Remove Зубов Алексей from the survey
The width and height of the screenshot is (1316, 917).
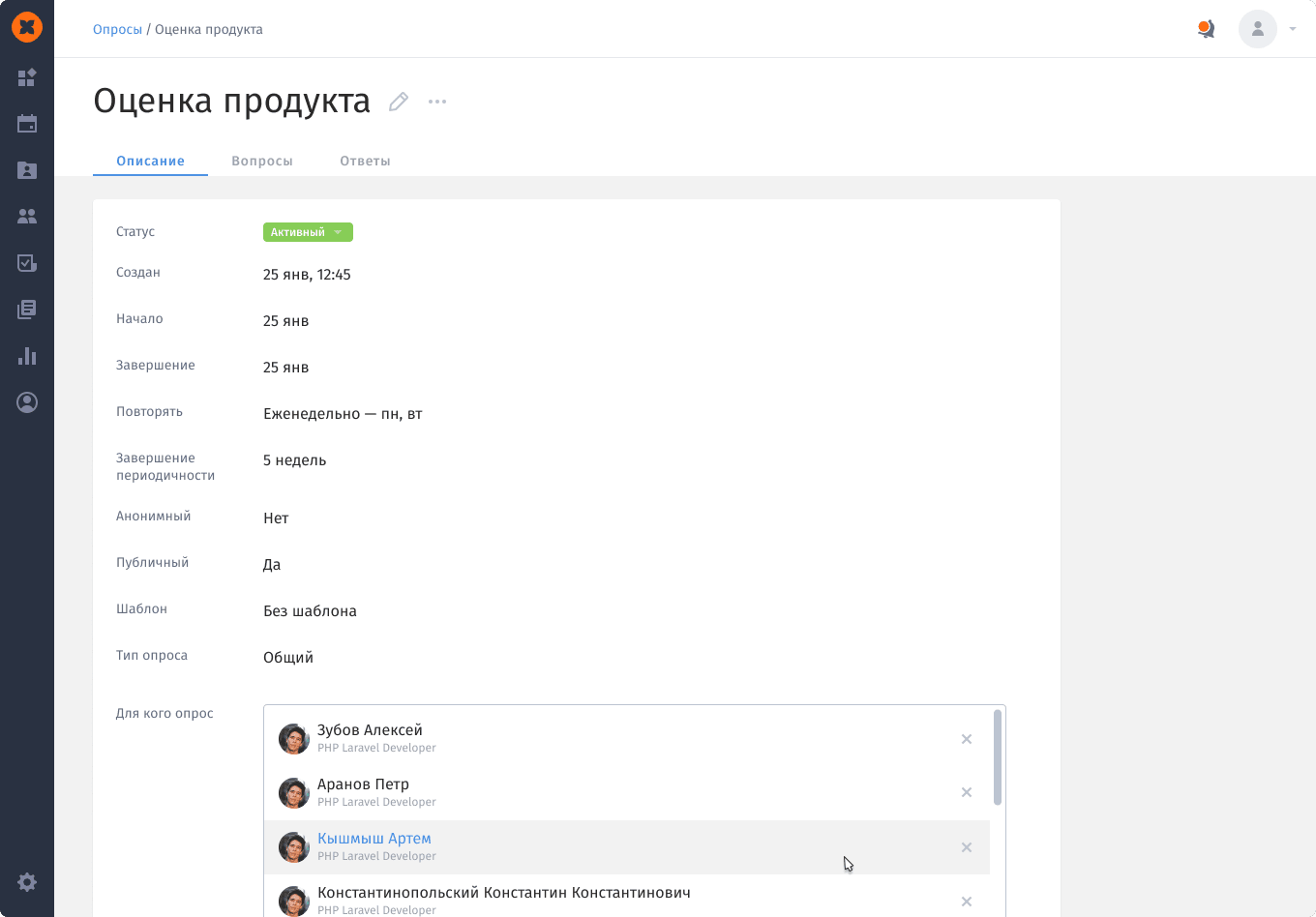(966, 738)
